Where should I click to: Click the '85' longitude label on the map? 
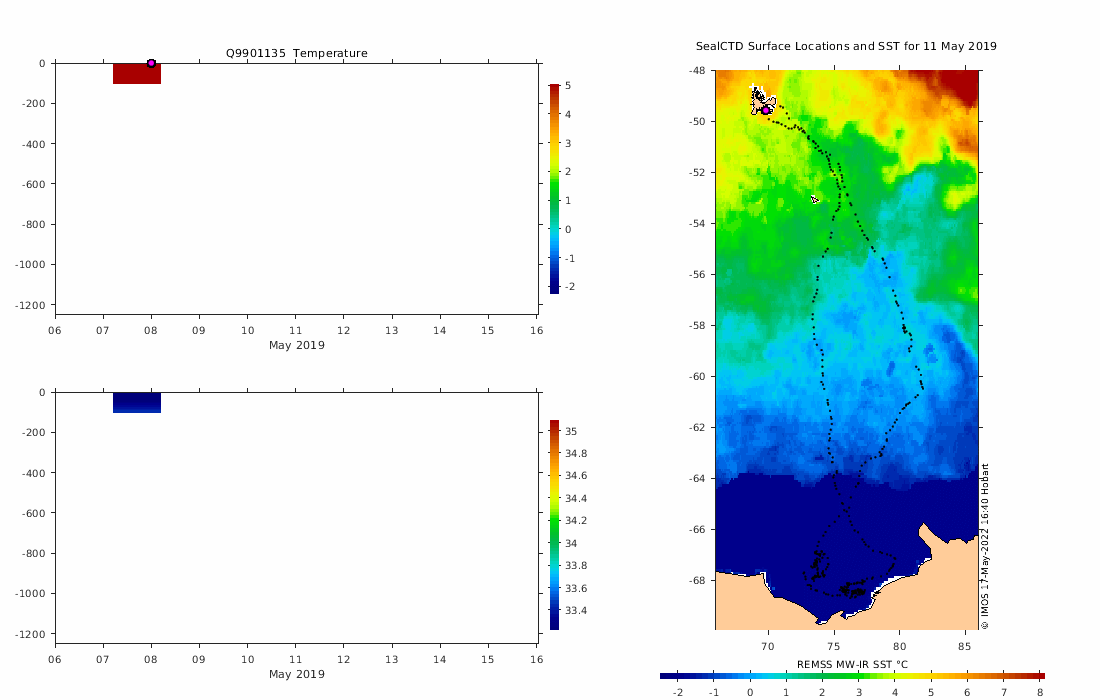point(965,647)
